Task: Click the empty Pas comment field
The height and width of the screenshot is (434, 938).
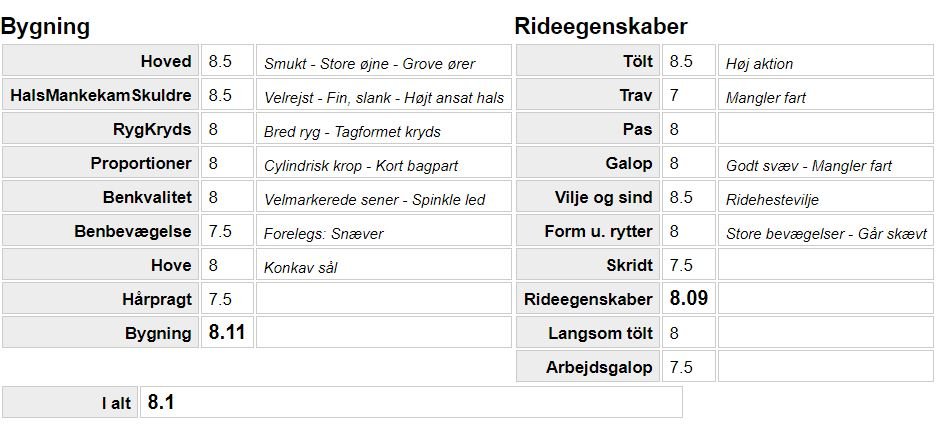Action: [x=827, y=130]
